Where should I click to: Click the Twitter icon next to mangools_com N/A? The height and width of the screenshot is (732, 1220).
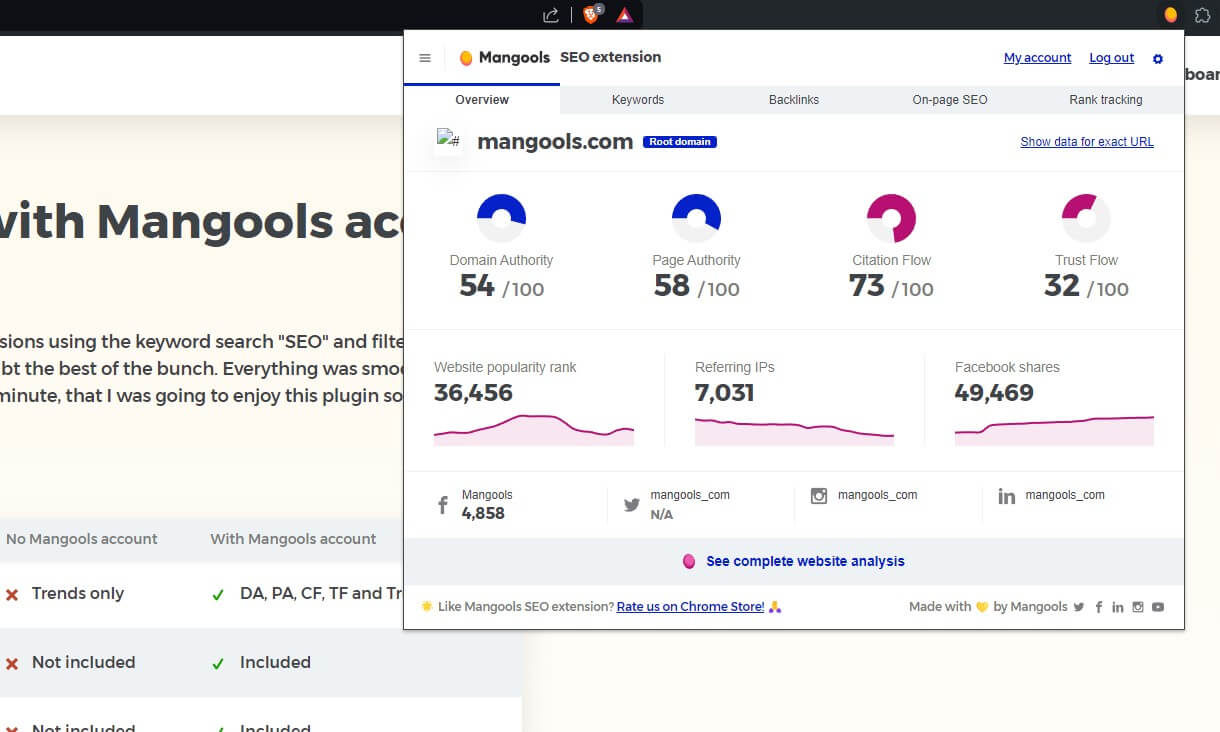tap(631, 505)
